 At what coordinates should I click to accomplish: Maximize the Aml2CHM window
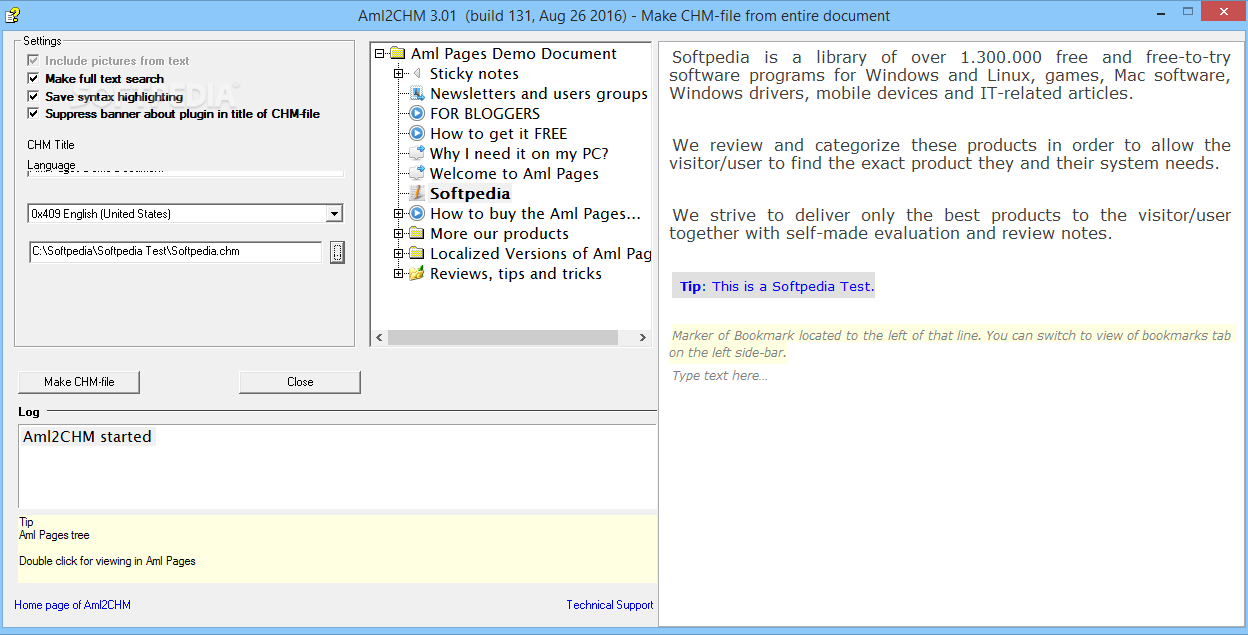click(1188, 12)
